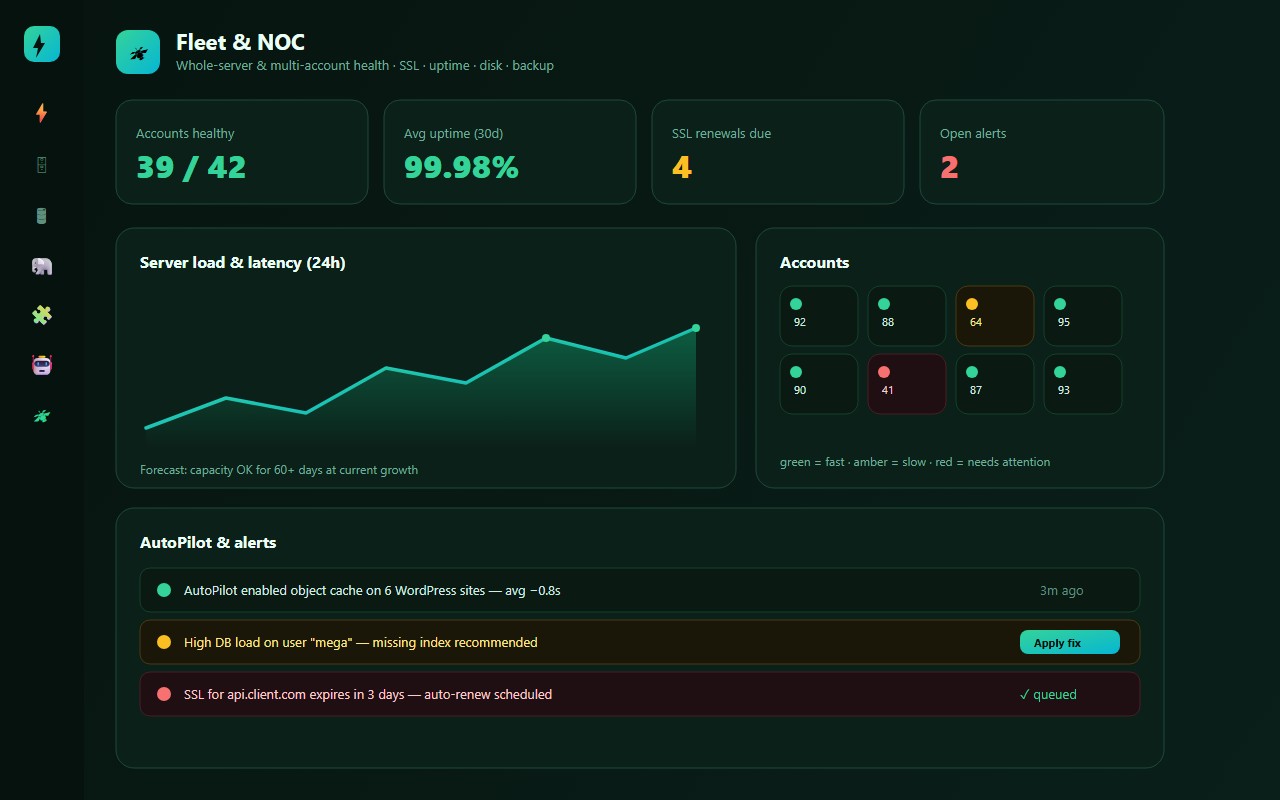1280x800 pixels.
Task: Click the green status dot on cache alert
Action: [x=164, y=590]
